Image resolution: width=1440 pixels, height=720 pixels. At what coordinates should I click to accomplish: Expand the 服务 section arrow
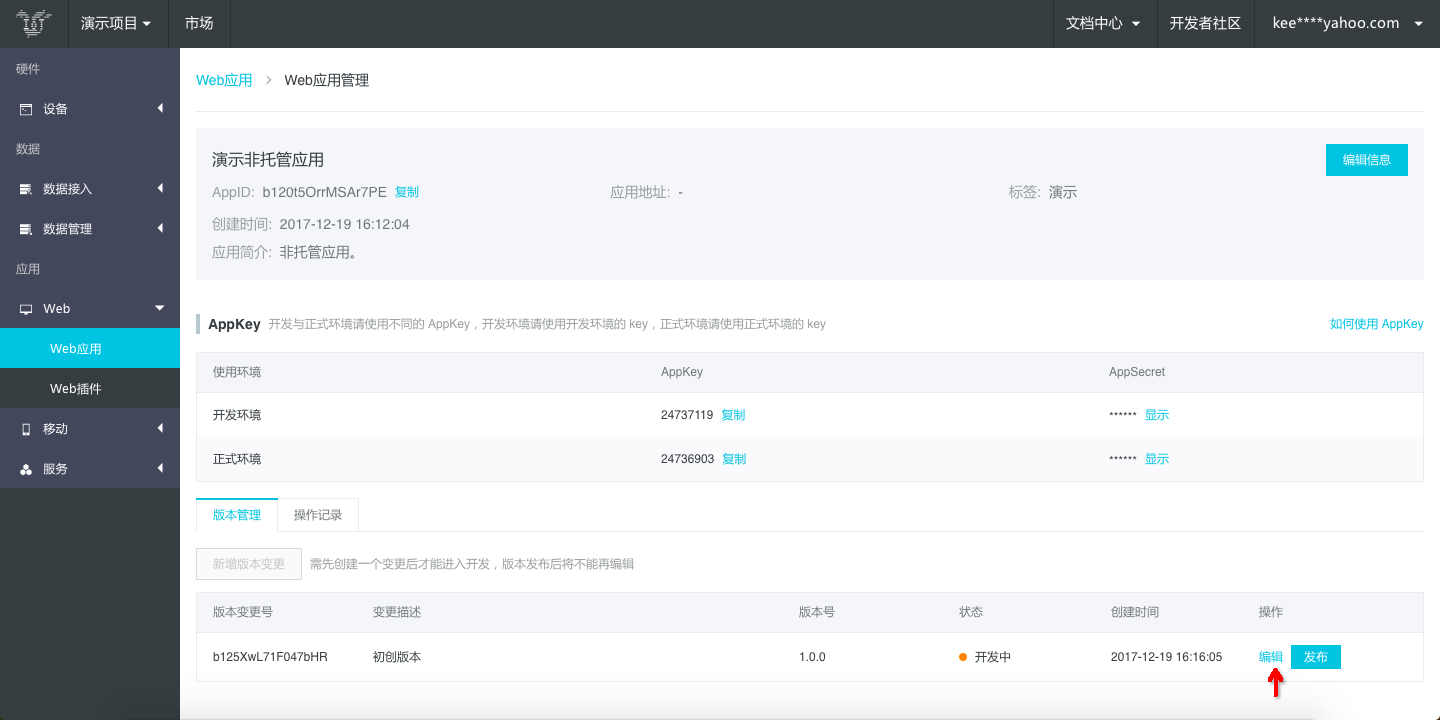point(160,468)
